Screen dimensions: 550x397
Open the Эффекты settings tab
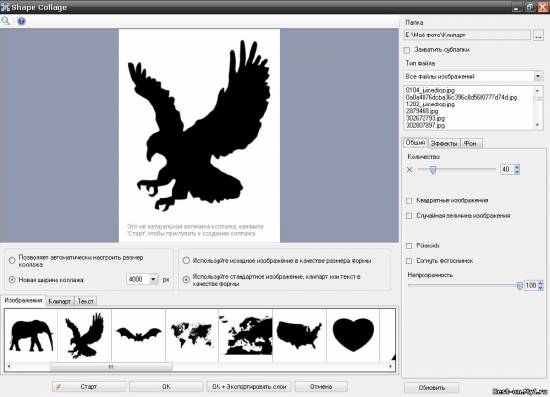click(444, 143)
